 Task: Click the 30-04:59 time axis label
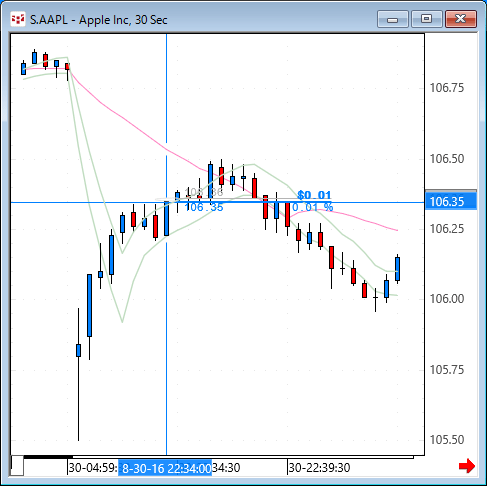pyautogui.click(x=93, y=468)
